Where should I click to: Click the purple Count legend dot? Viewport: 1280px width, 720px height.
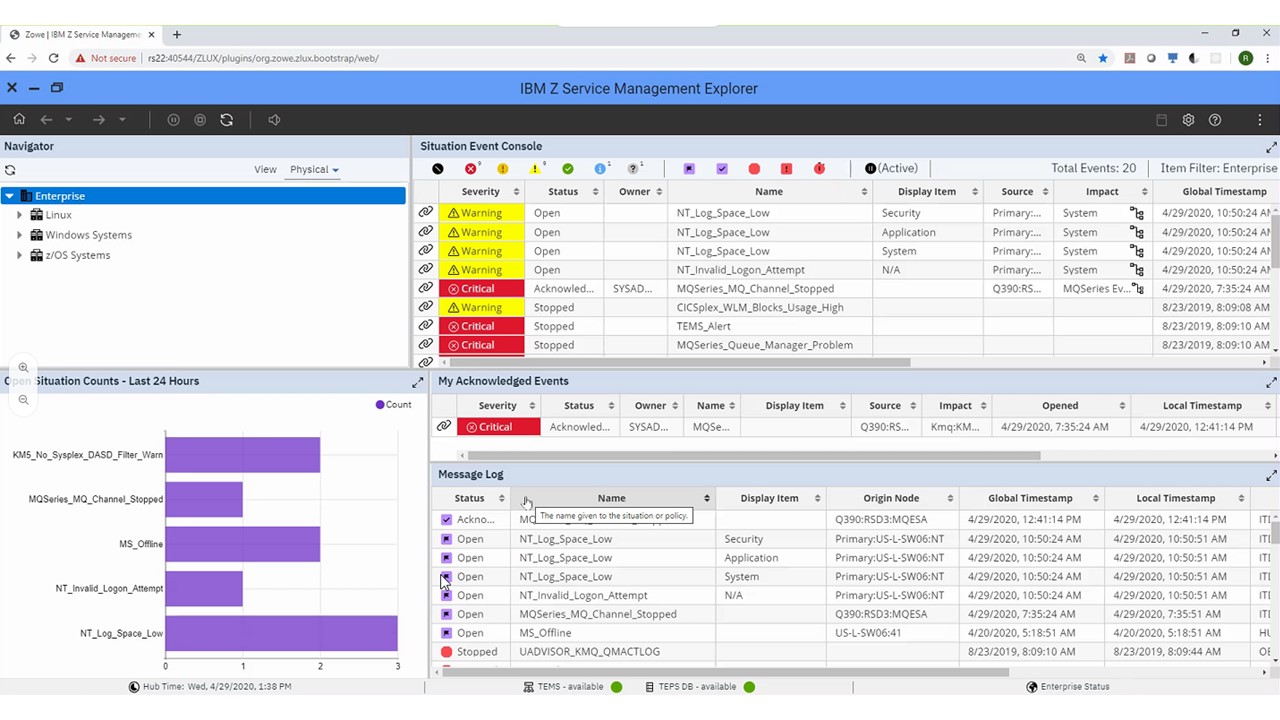pyautogui.click(x=380, y=404)
